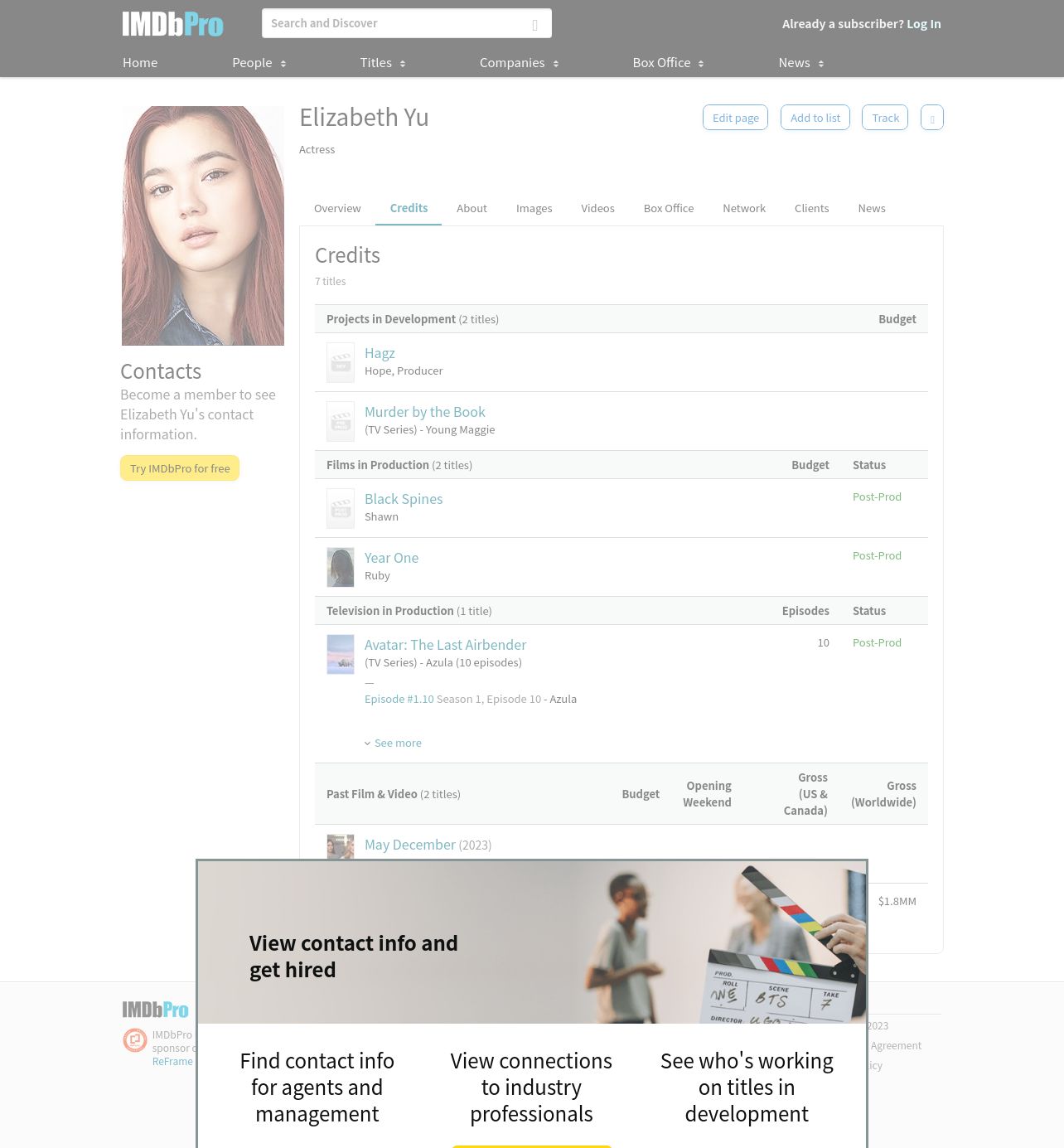Image resolution: width=1064 pixels, height=1148 pixels.
Task: Open Avatar: The Last Airbender poster thumbnail
Action: click(341, 654)
